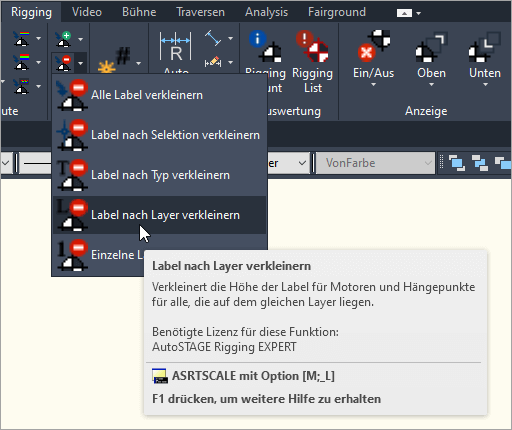Click the Label nach Selektion icon
The height and width of the screenshot is (430, 512).
coord(72,135)
